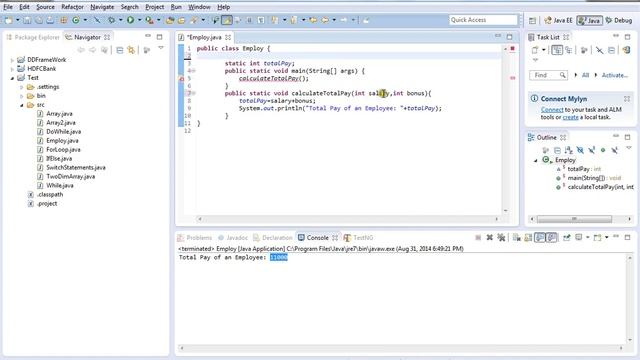Click the Print icon in main toolbar
The height and width of the screenshot is (360, 640).
[x=50, y=20]
